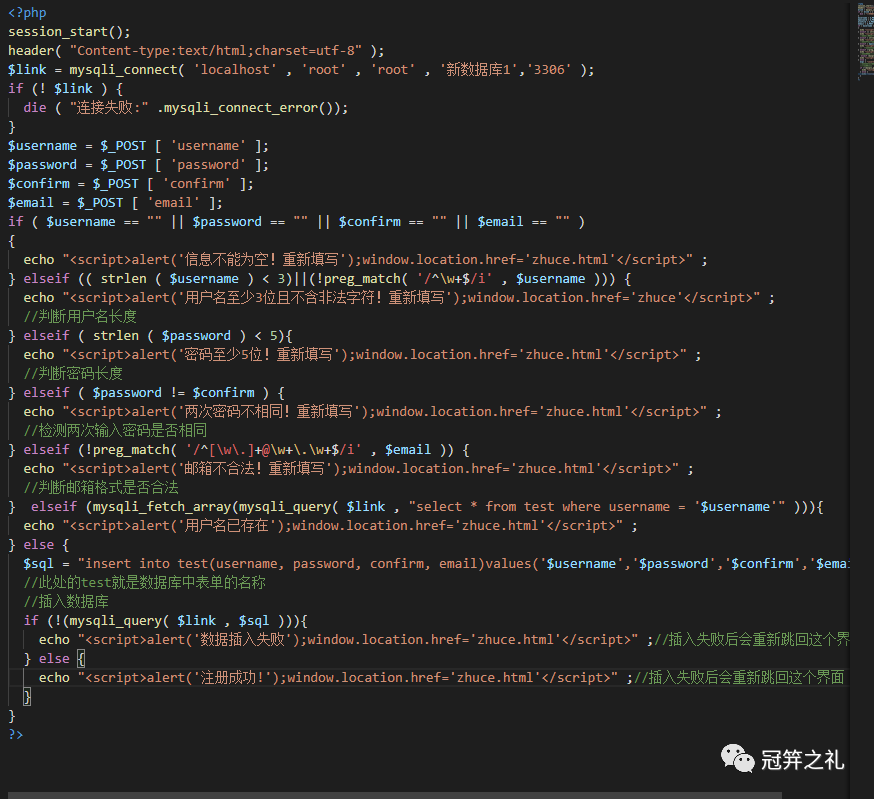Screen dimensions: 874x799
Task: Click the elseif $password != $confirm line
Action: click(147, 393)
